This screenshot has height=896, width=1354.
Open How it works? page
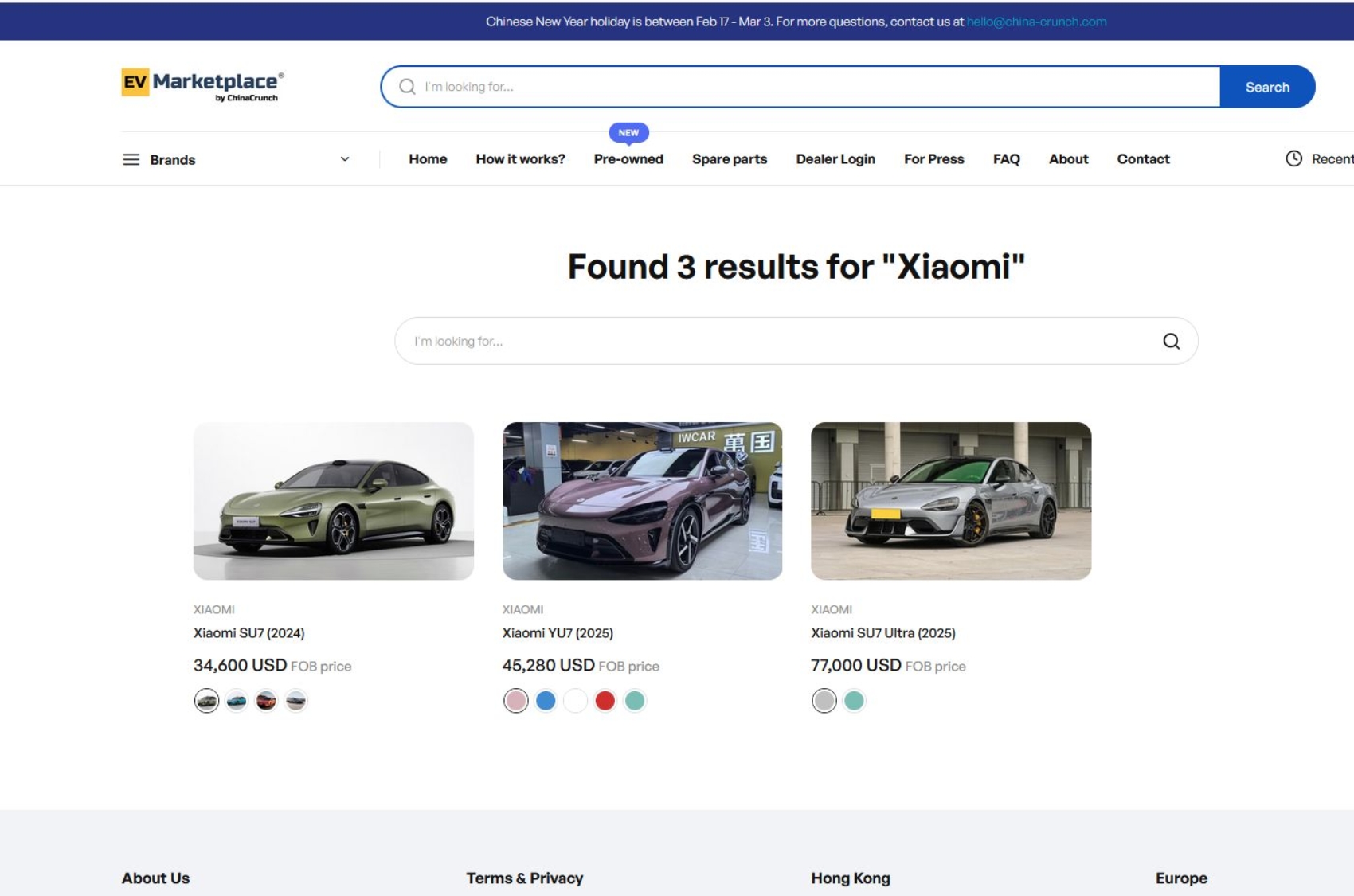pyautogui.click(x=520, y=159)
